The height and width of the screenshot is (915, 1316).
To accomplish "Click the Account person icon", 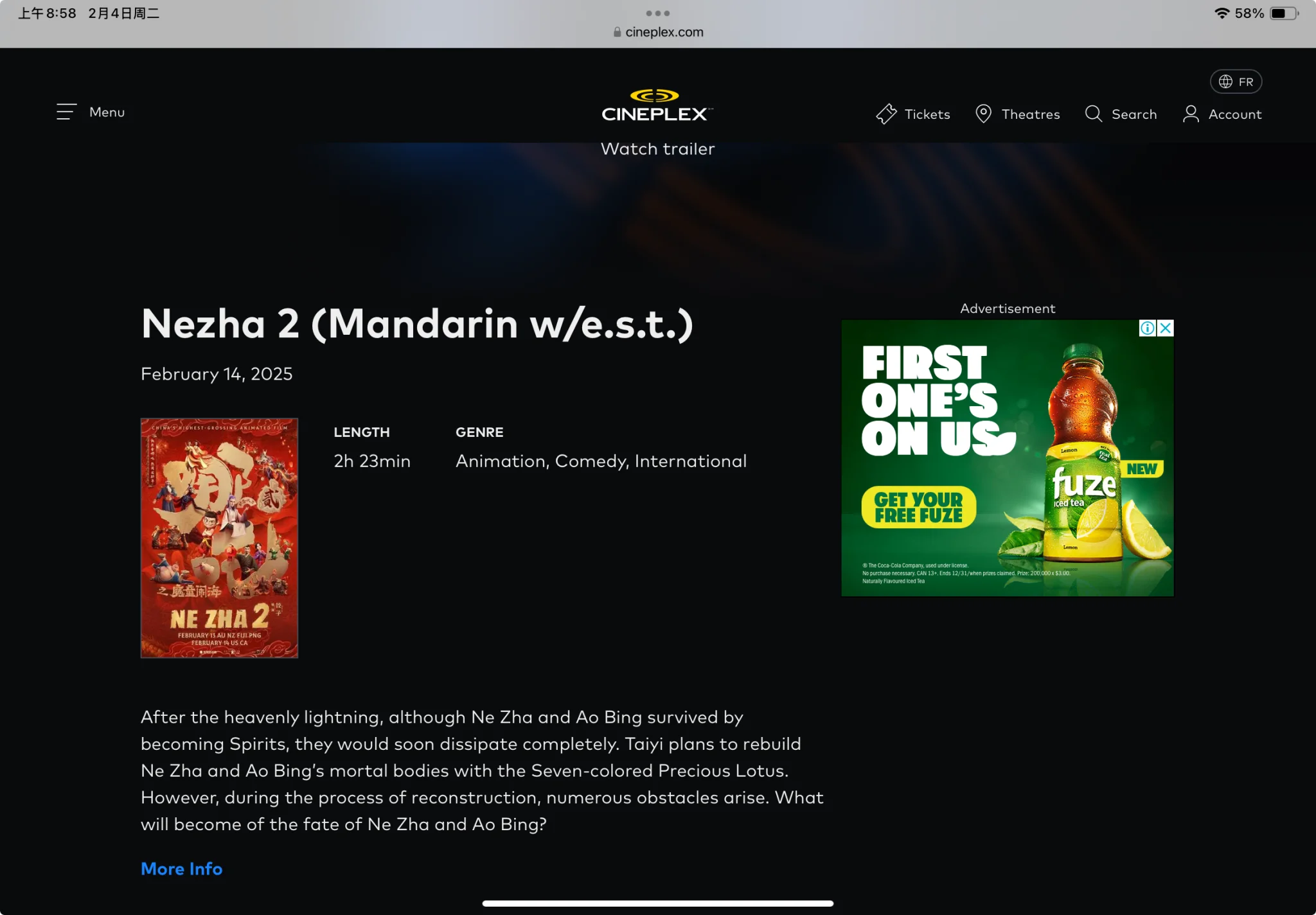I will click(1191, 114).
